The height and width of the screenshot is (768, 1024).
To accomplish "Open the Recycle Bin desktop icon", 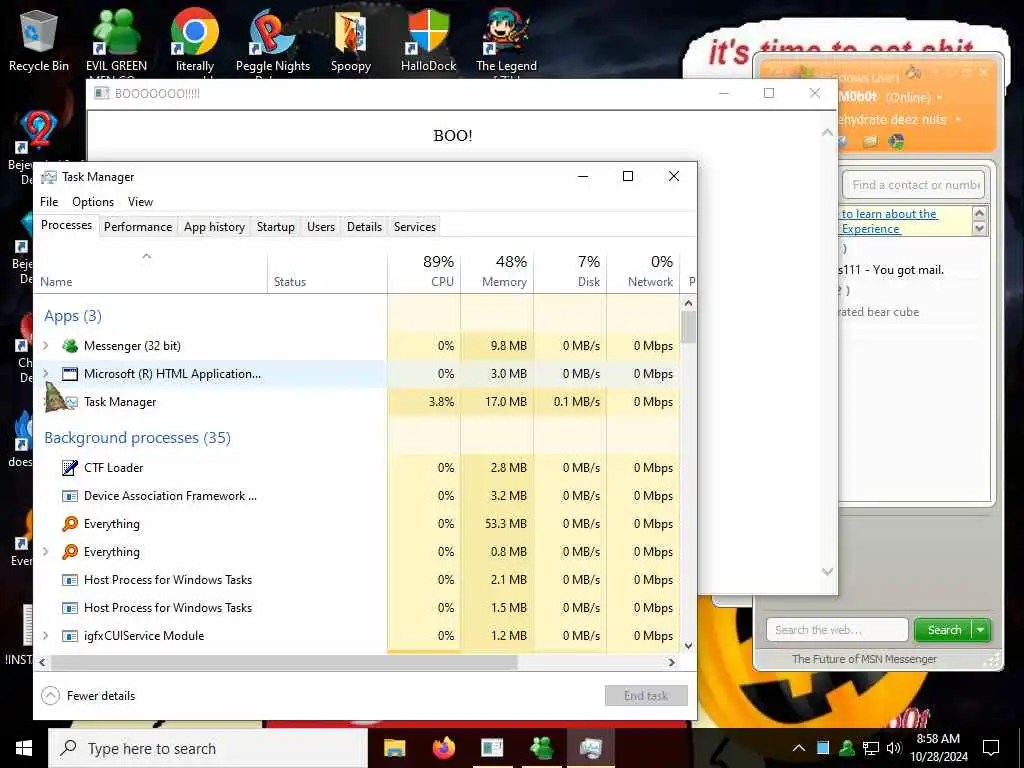I will click(x=39, y=39).
